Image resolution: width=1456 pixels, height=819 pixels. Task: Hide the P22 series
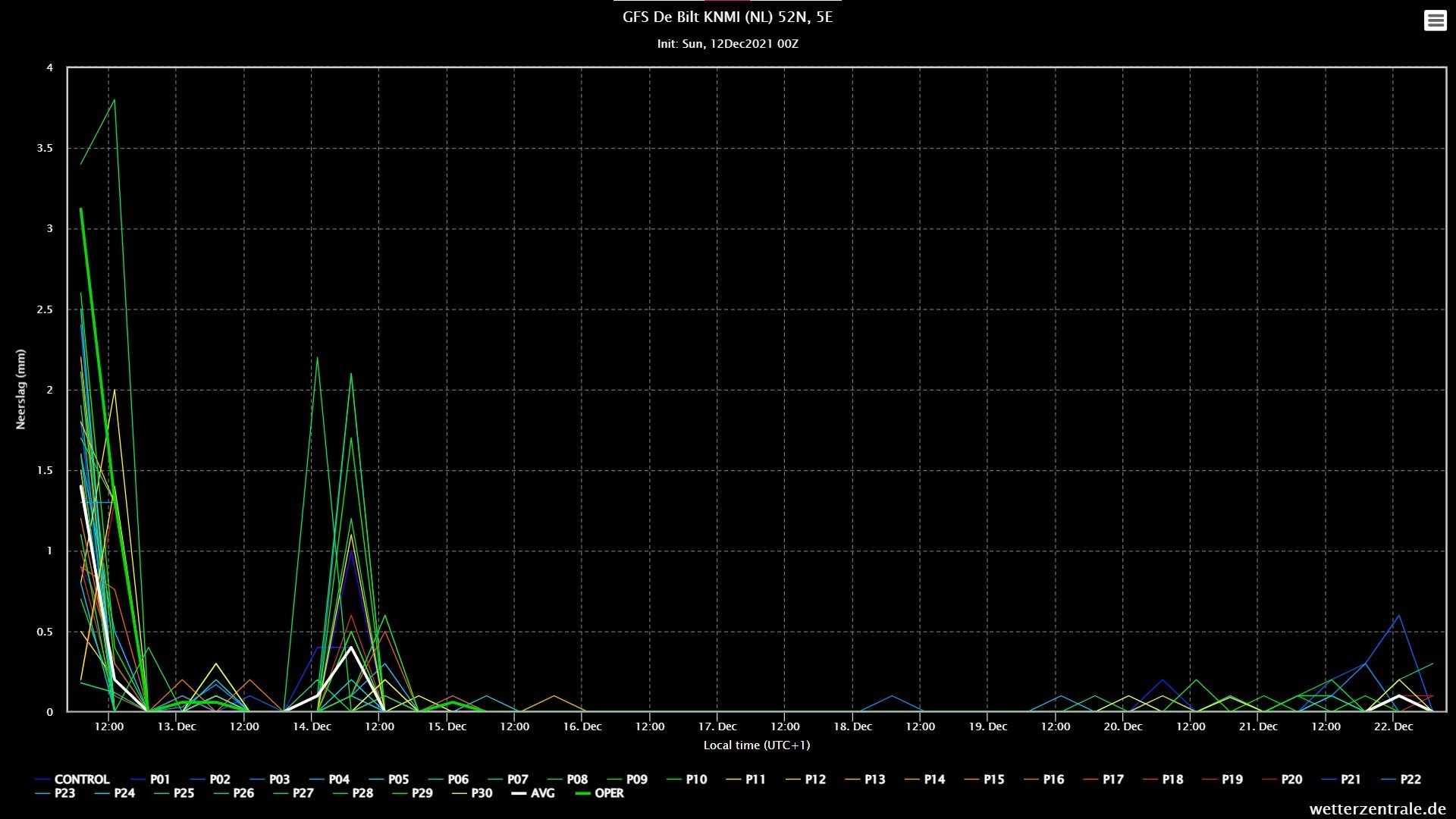point(1401,780)
